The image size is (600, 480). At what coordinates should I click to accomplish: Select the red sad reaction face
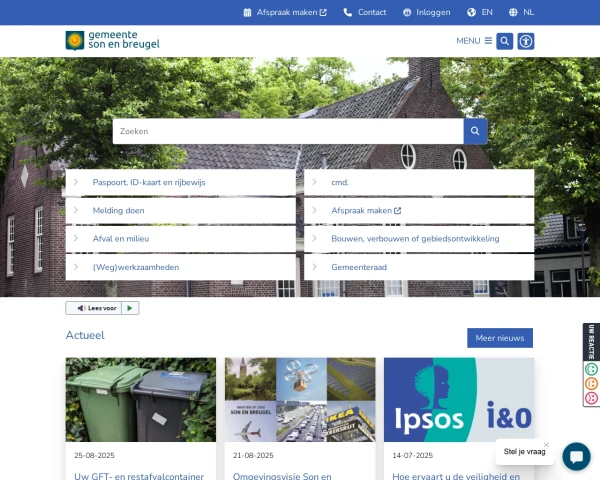pyautogui.click(x=591, y=398)
